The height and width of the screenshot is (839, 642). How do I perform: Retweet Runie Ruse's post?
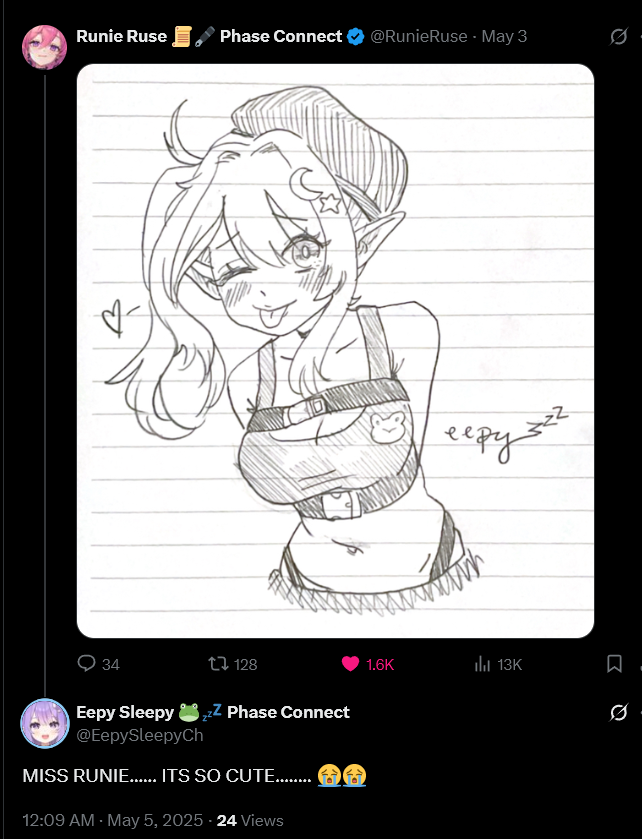pos(218,664)
